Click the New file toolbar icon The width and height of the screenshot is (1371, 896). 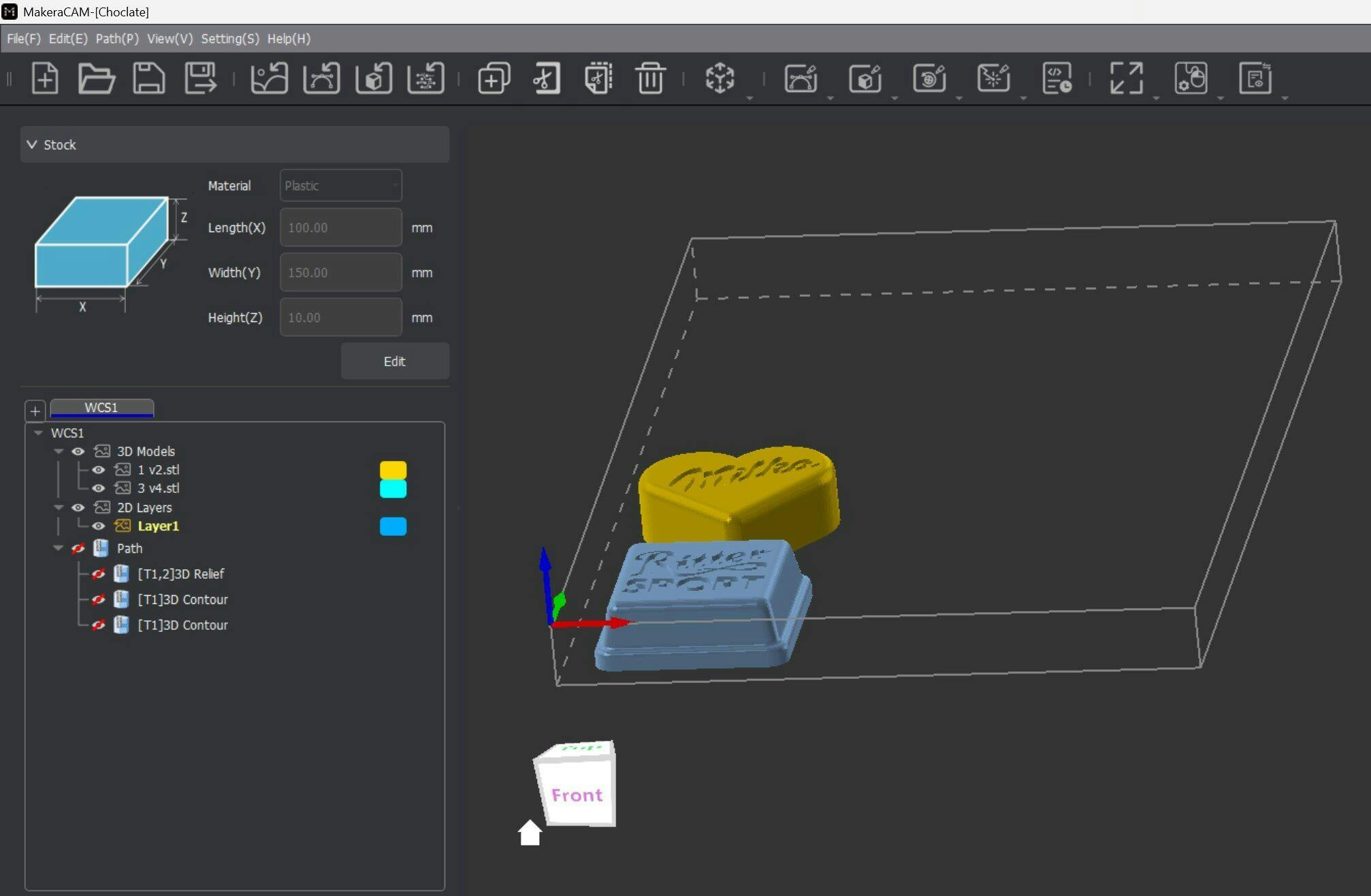[x=45, y=78]
